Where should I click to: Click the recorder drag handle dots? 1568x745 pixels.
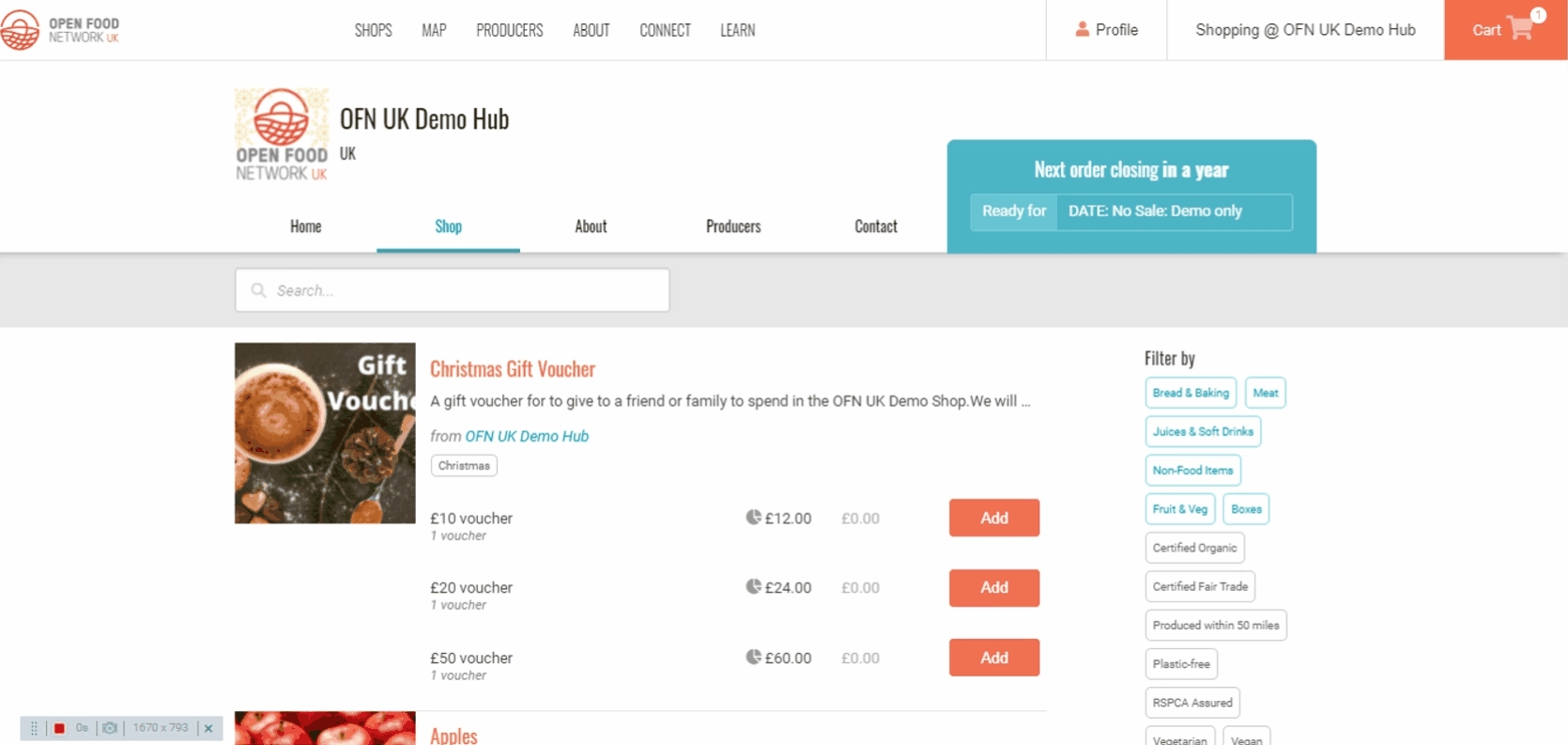click(34, 728)
